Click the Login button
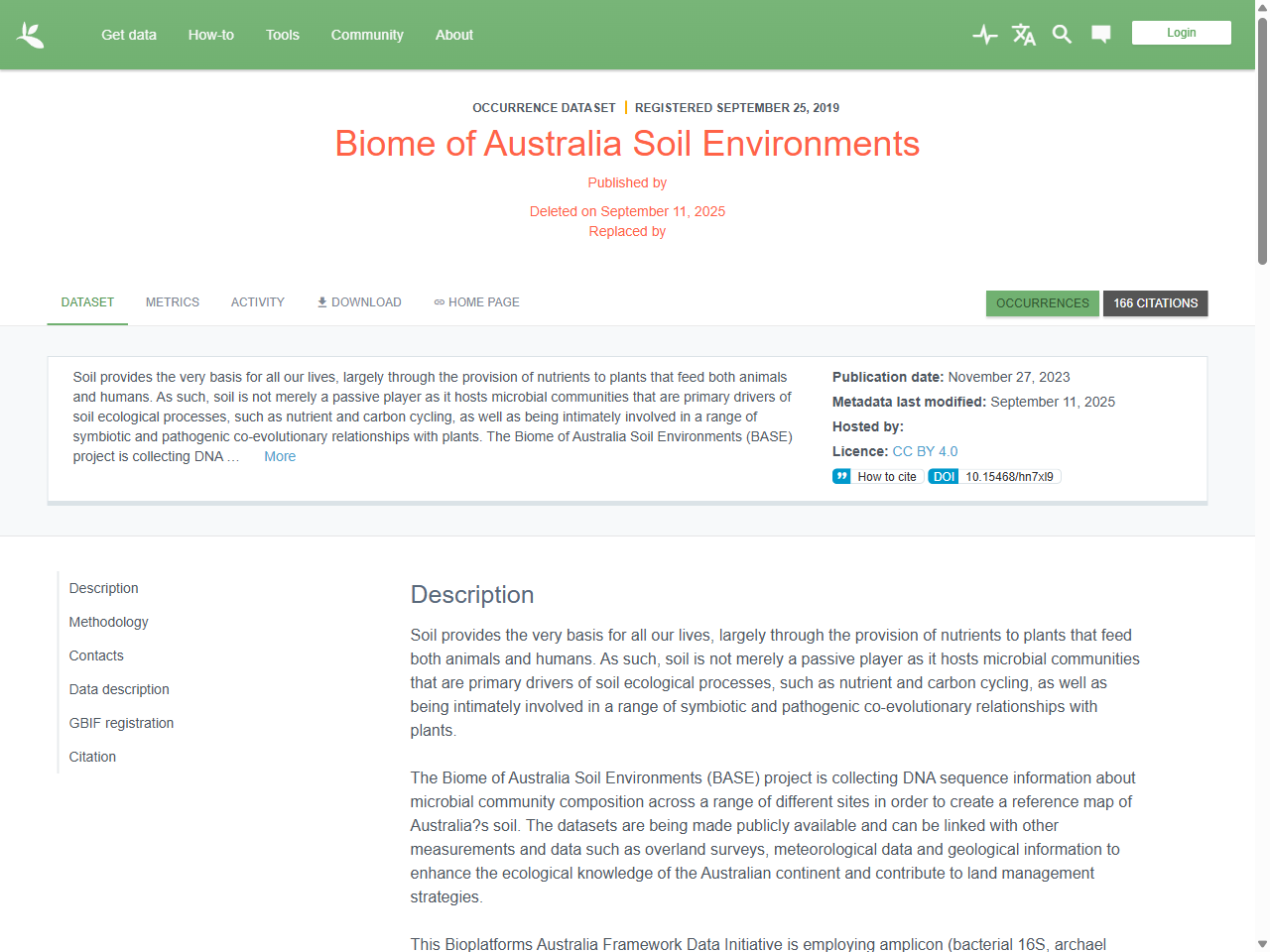The image size is (1270, 952). coord(1181,33)
